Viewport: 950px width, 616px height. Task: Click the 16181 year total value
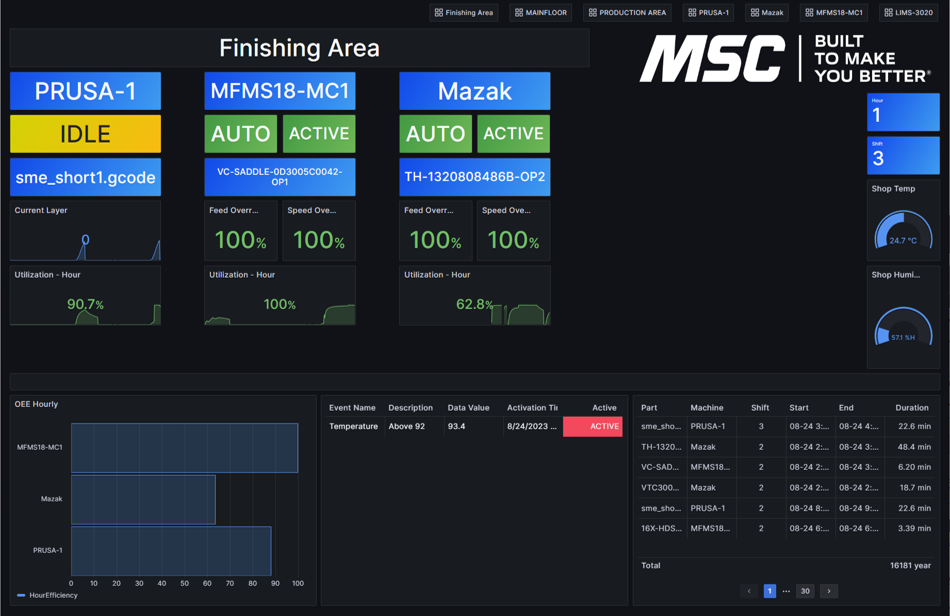(910, 566)
